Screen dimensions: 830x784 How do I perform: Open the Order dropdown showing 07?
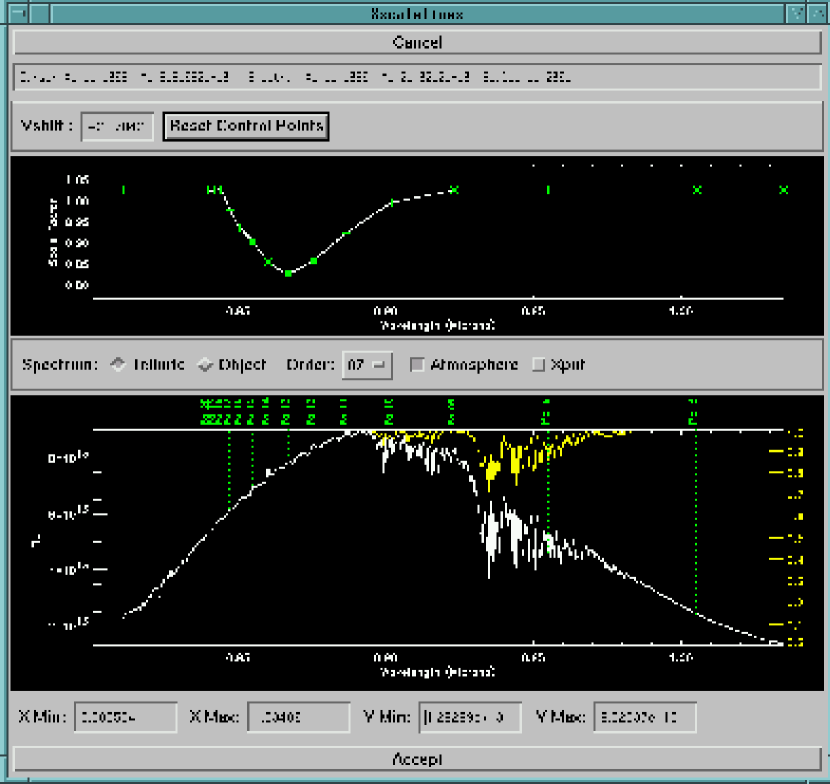(367, 365)
